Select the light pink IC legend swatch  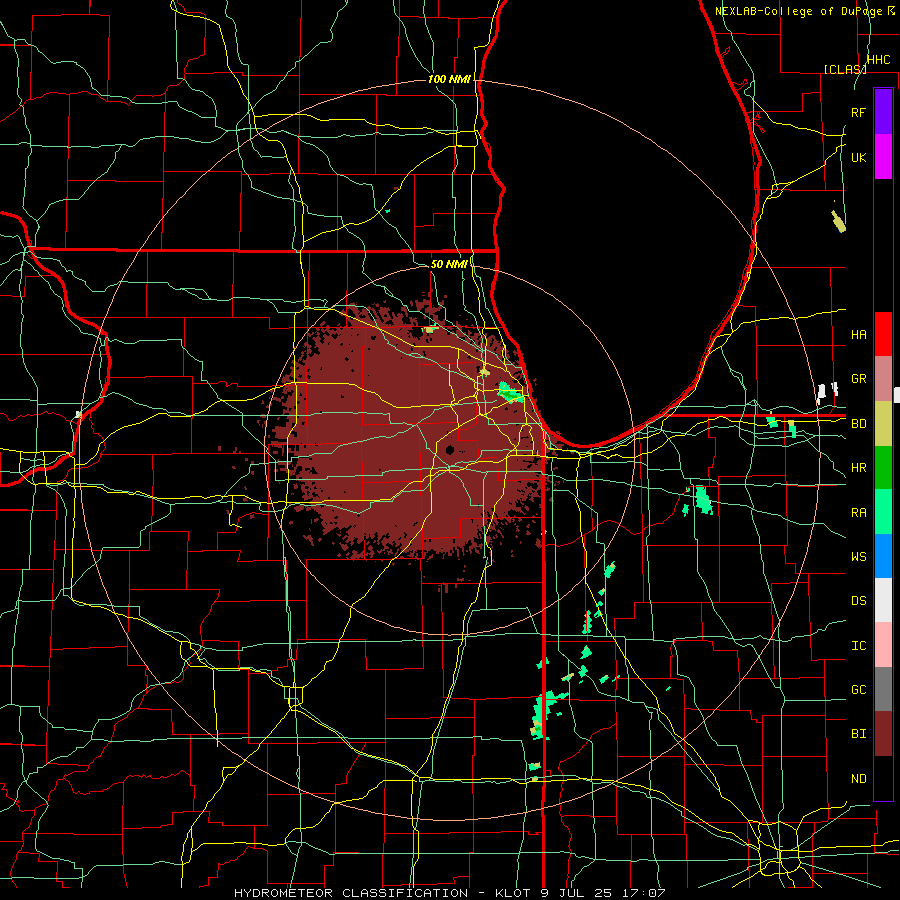point(883,645)
